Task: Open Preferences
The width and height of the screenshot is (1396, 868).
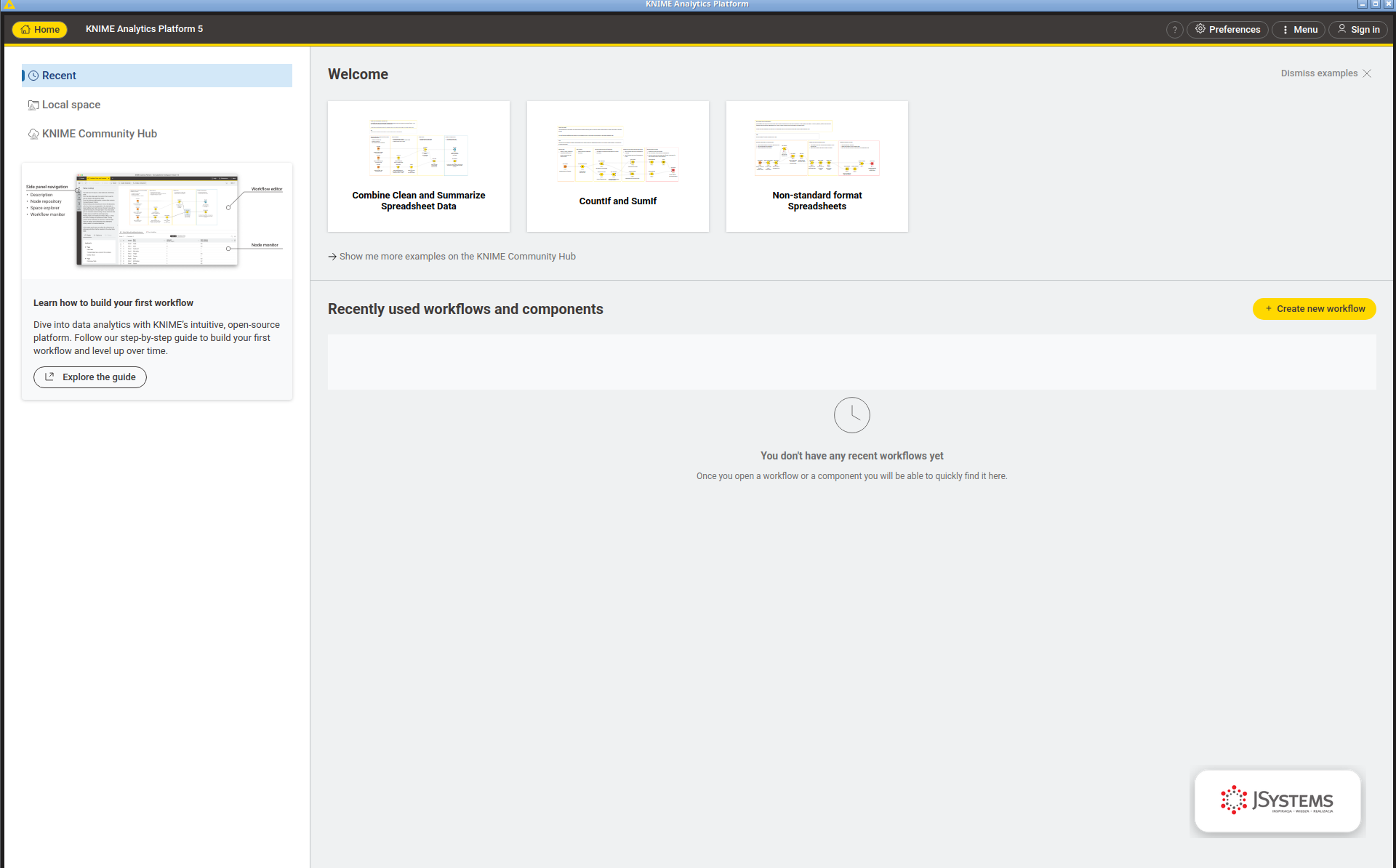Action: 1227,30
